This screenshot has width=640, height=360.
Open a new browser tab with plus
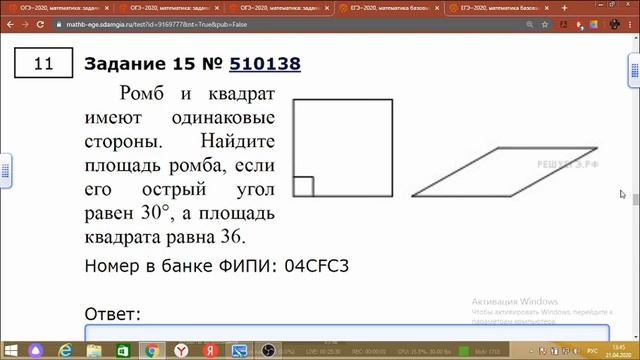click(564, 8)
